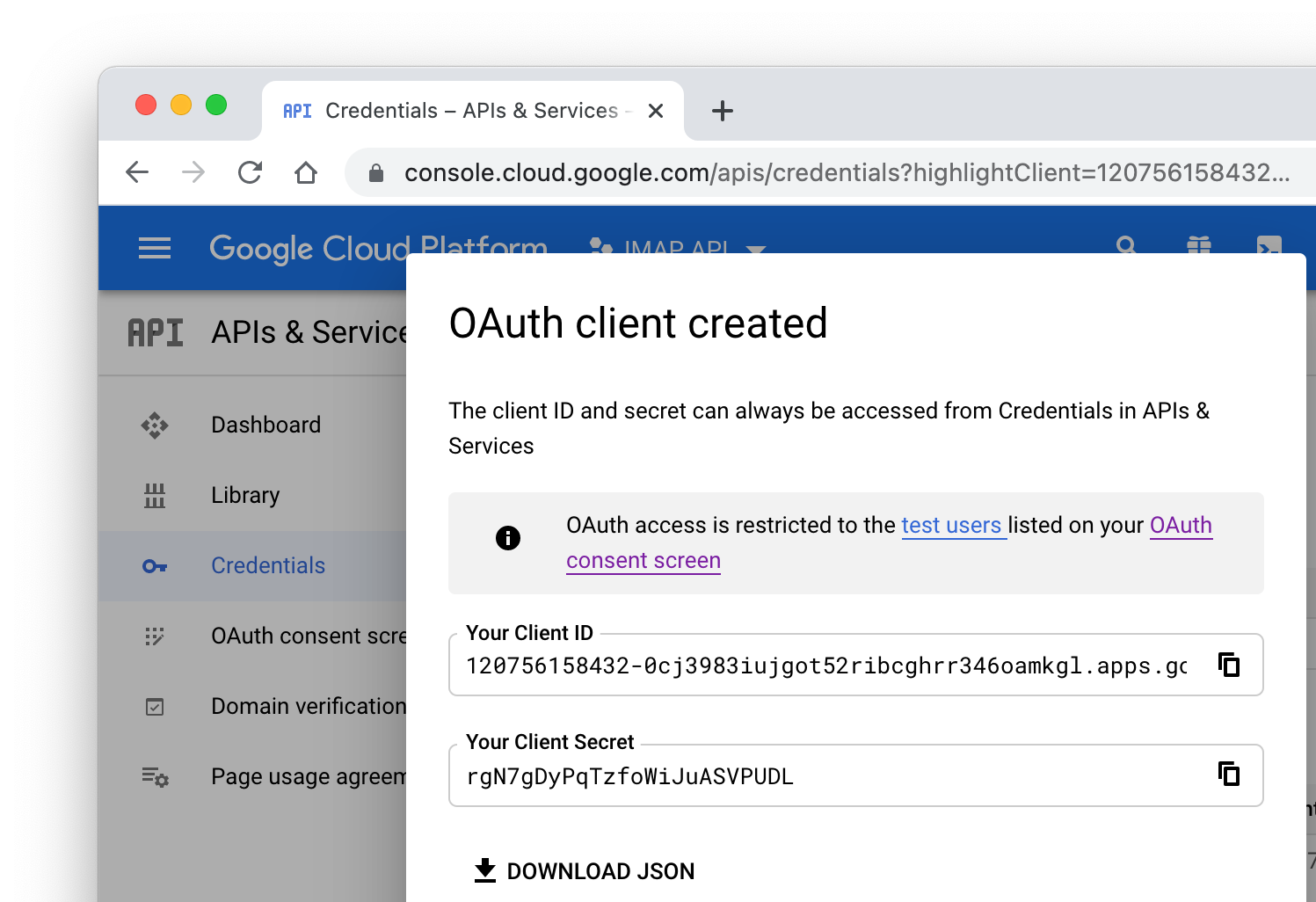1316x902 pixels.
Task: Copy the Client ID to clipboard
Action: pos(1229,665)
